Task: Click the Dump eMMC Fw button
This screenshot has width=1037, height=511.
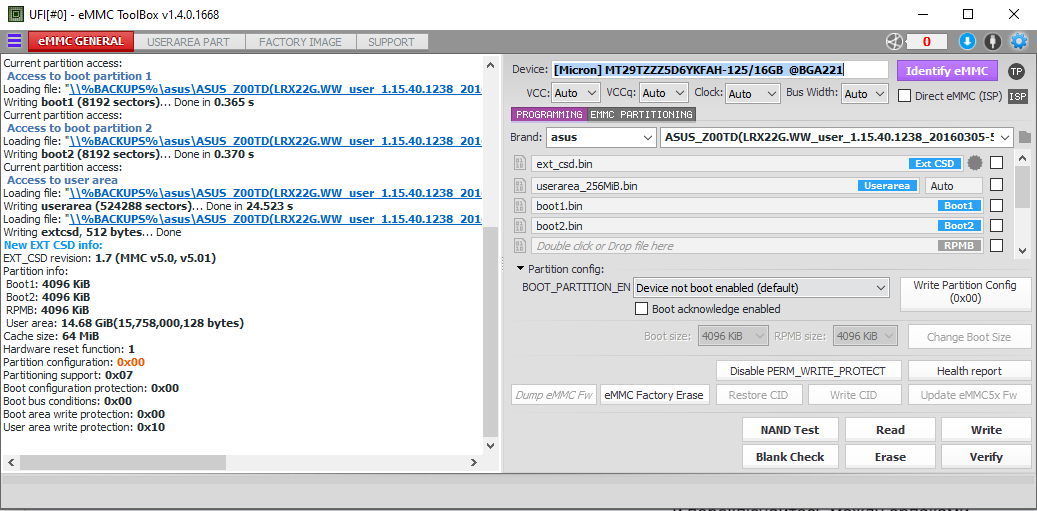Action: coord(554,395)
